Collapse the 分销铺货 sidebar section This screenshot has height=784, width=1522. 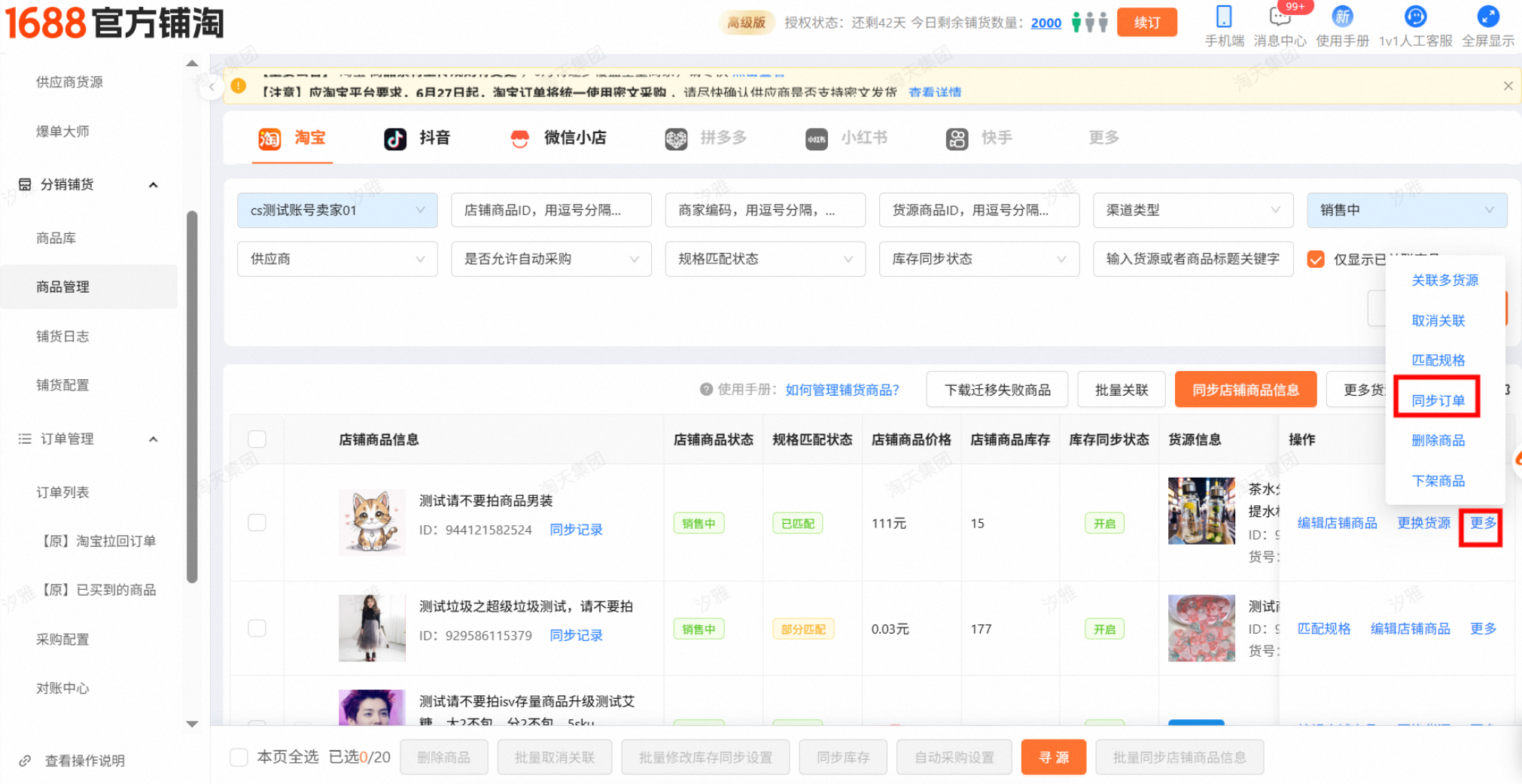[x=154, y=185]
